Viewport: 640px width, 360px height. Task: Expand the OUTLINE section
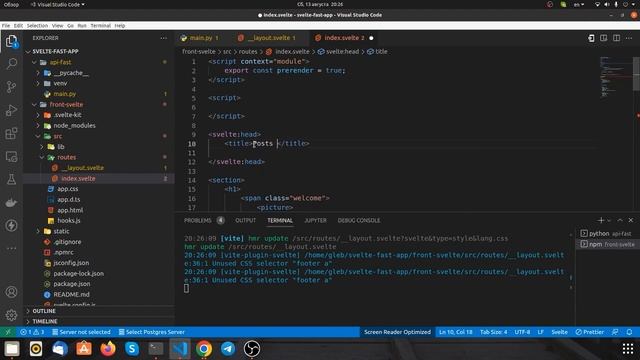99,311
